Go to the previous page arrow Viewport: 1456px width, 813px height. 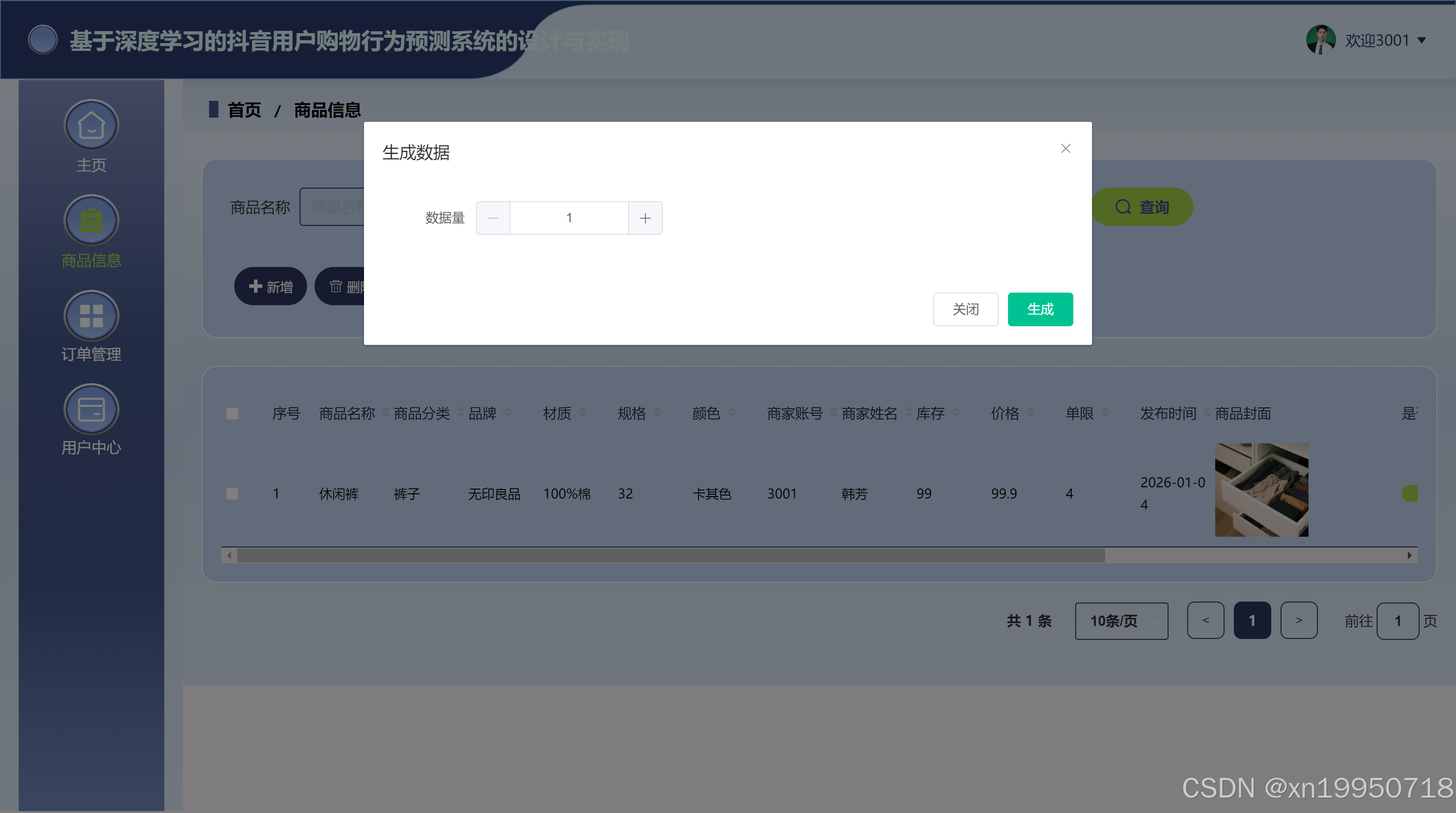1205,620
